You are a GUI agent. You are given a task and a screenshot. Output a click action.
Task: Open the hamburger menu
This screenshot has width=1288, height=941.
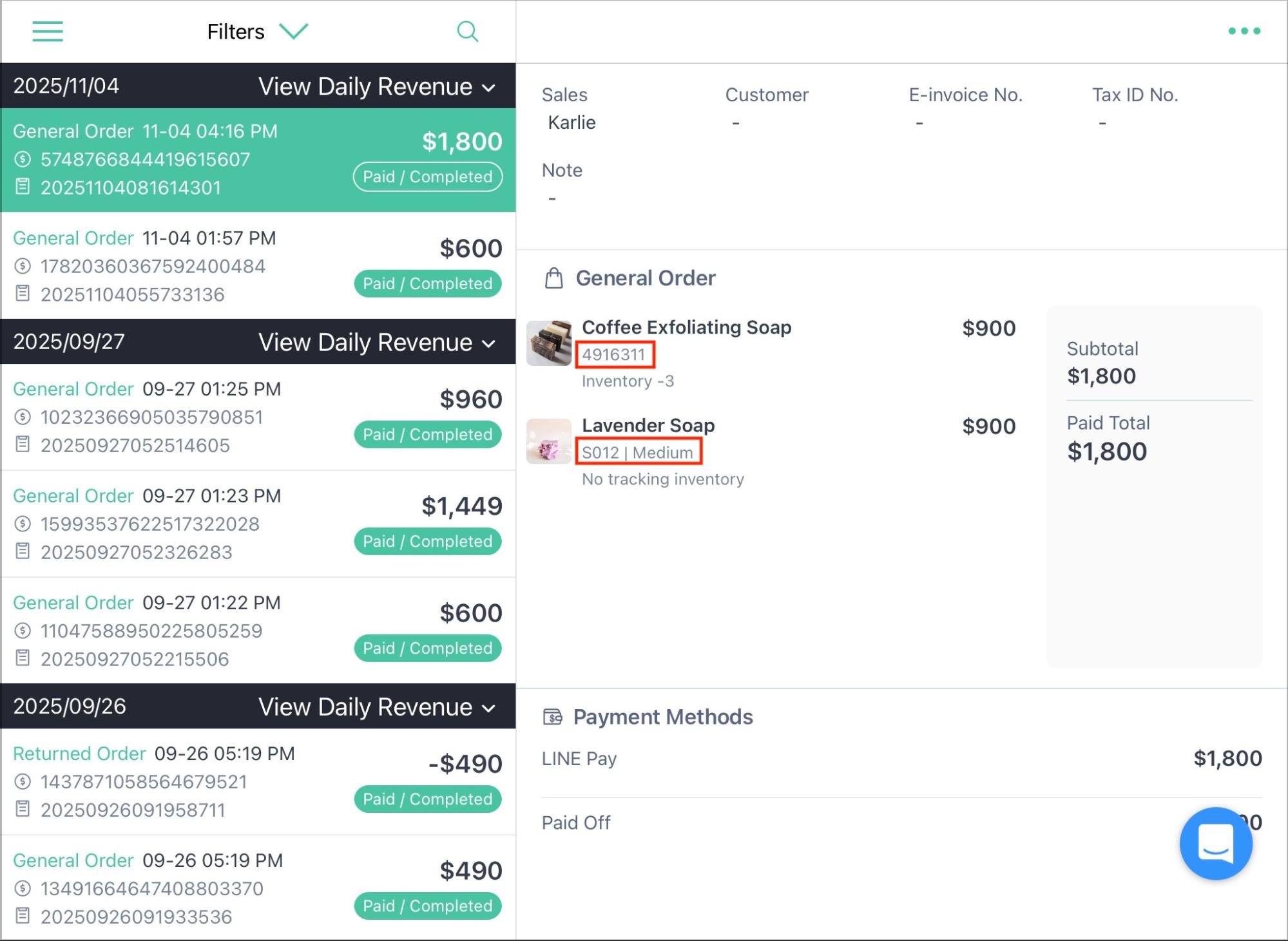48,31
